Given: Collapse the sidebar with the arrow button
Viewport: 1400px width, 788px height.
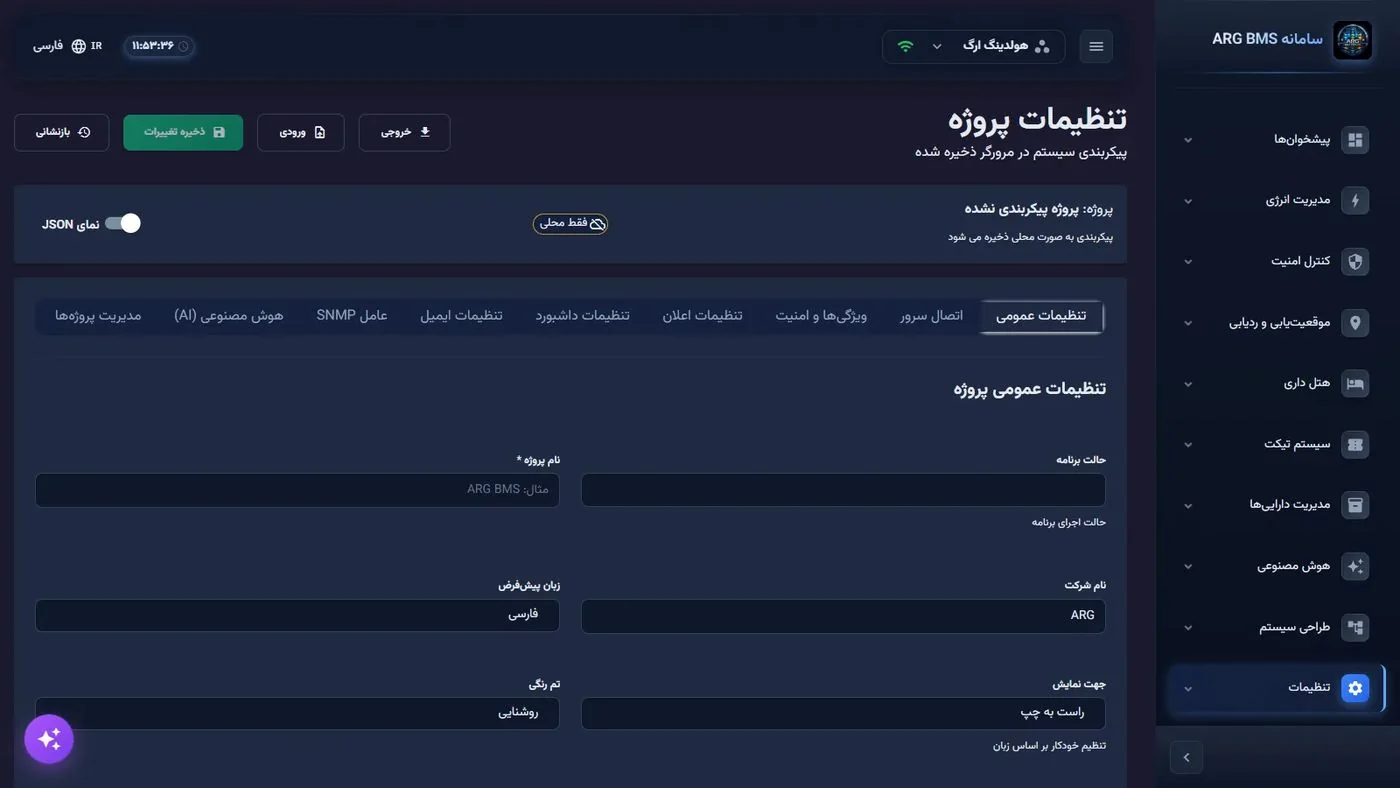Looking at the screenshot, I should coord(1186,757).
